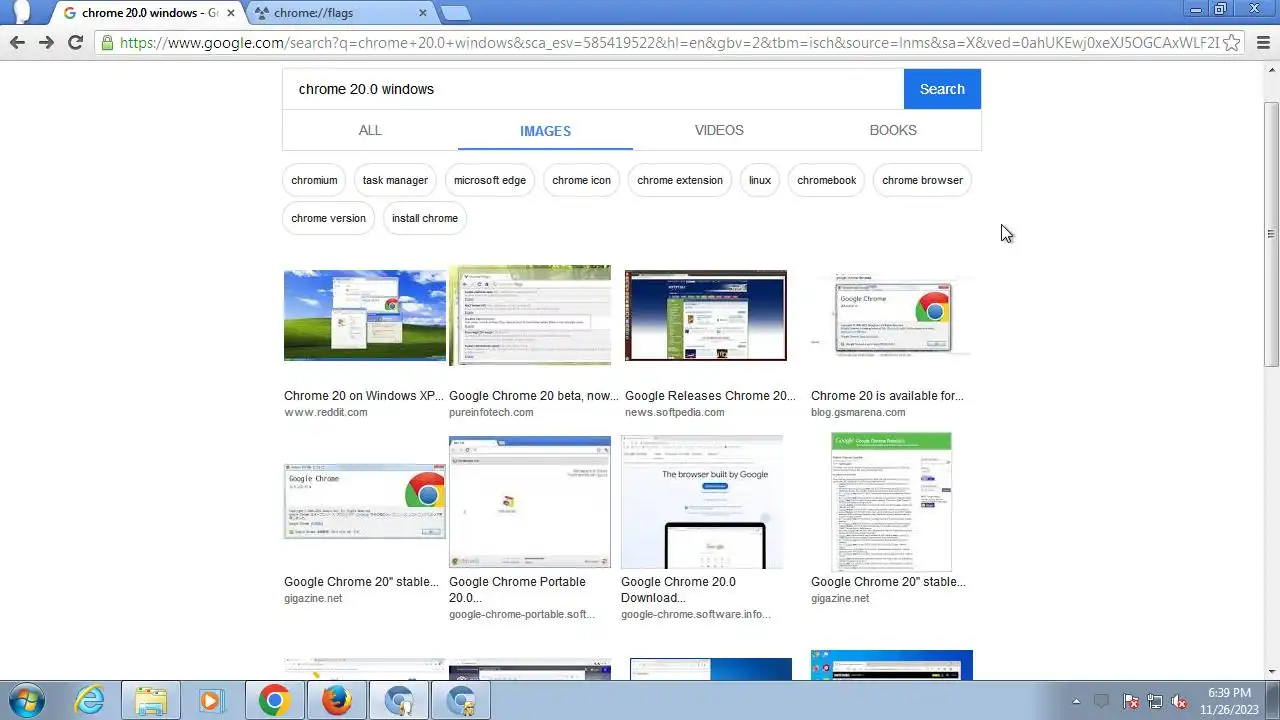Reload the current page
This screenshot has width=1280, height=720.
point(75,42)
